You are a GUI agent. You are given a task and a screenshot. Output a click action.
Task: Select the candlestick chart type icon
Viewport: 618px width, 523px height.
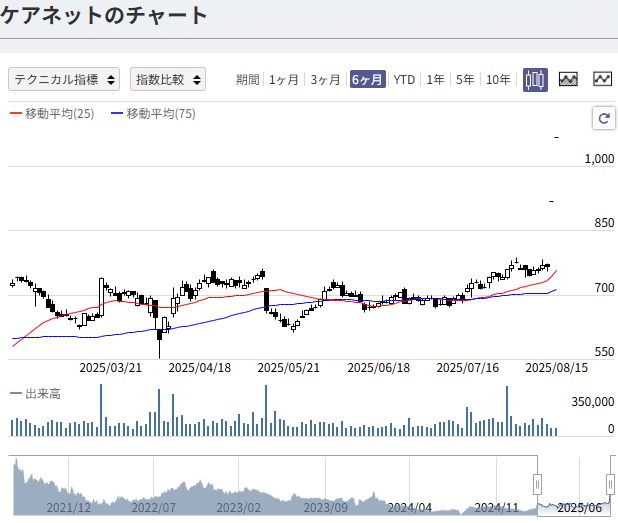[x=535, y=80]
